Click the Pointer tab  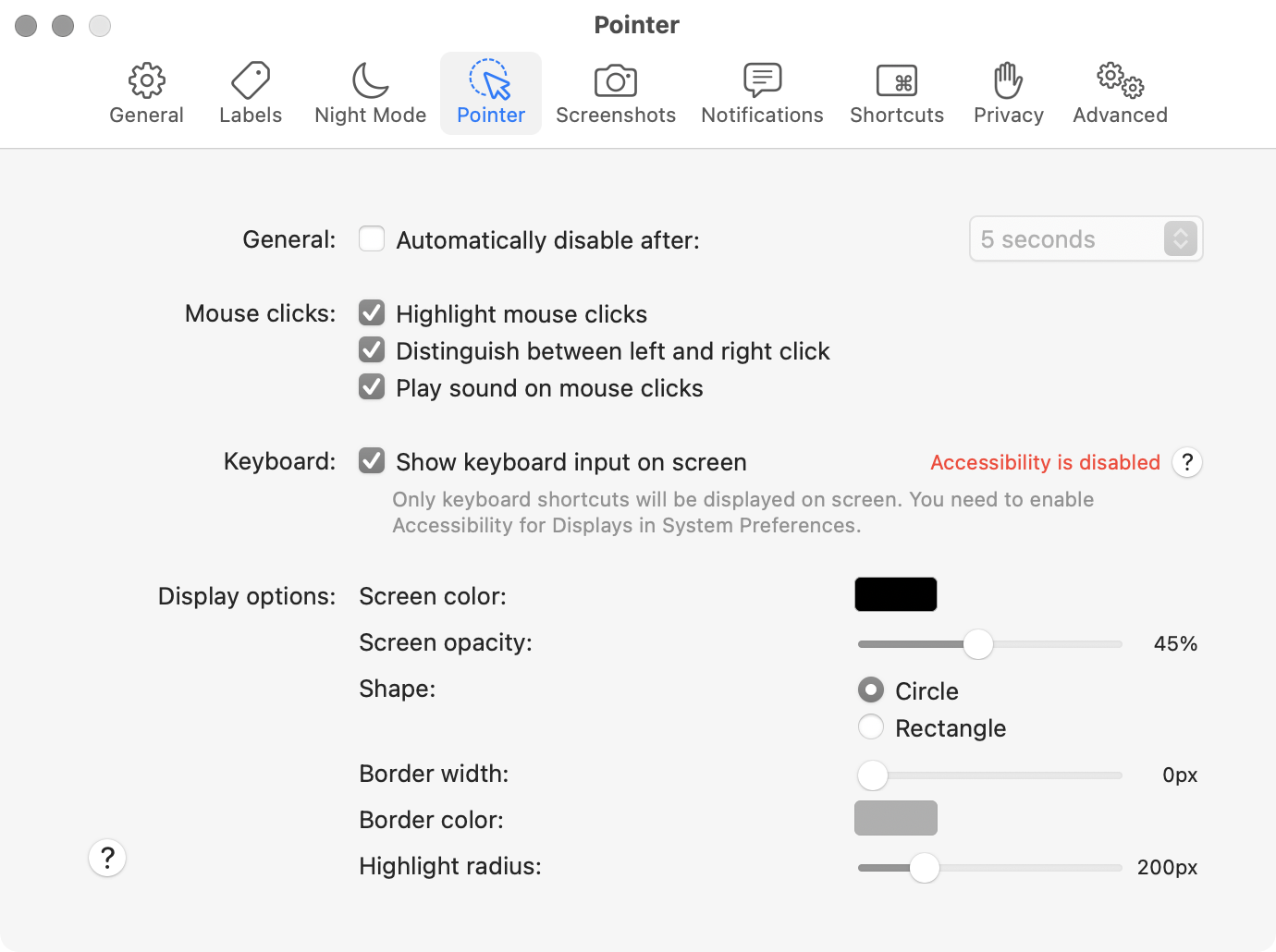491,93
